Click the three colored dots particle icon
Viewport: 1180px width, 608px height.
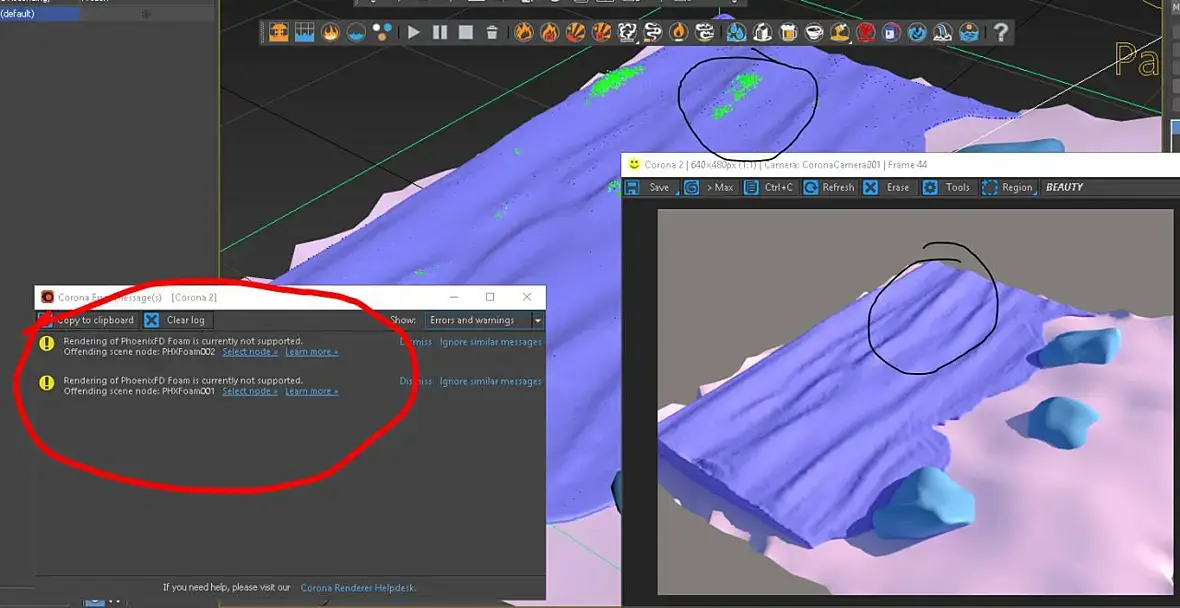[x=382, y=32]
